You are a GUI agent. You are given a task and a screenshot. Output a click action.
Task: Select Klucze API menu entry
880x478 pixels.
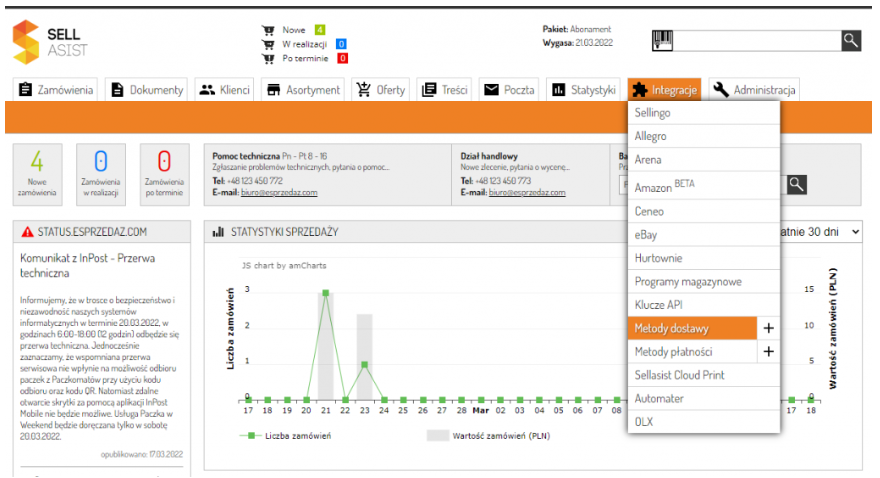(x=657, y=304)
